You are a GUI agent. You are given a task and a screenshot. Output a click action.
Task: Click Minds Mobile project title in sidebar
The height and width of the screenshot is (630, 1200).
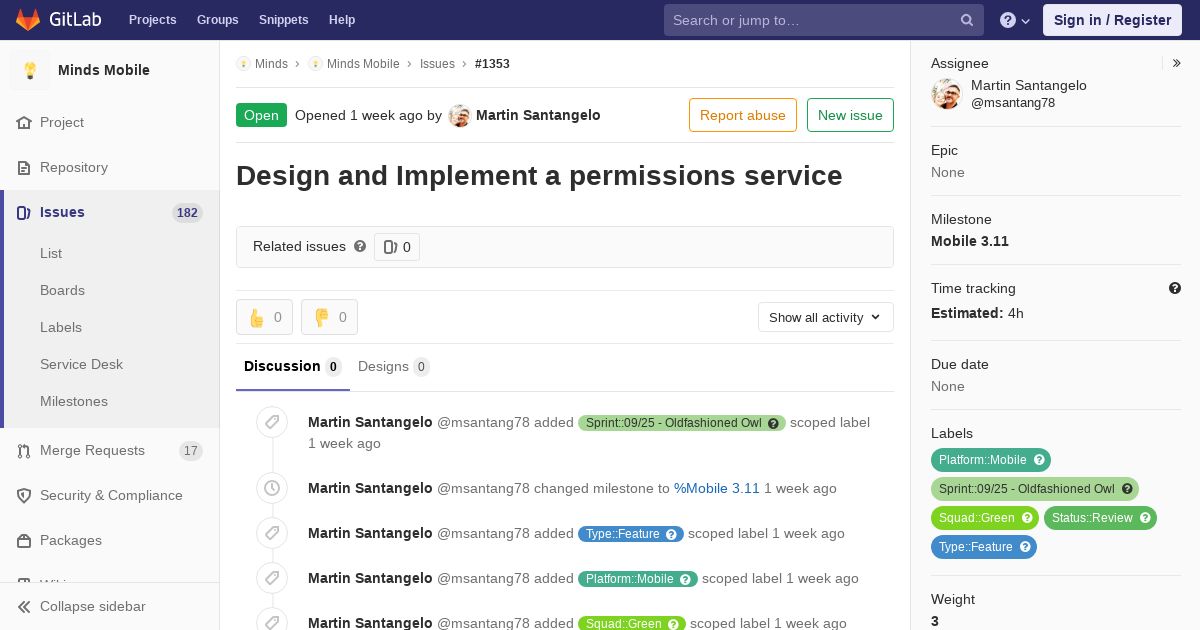click(104, 70)
